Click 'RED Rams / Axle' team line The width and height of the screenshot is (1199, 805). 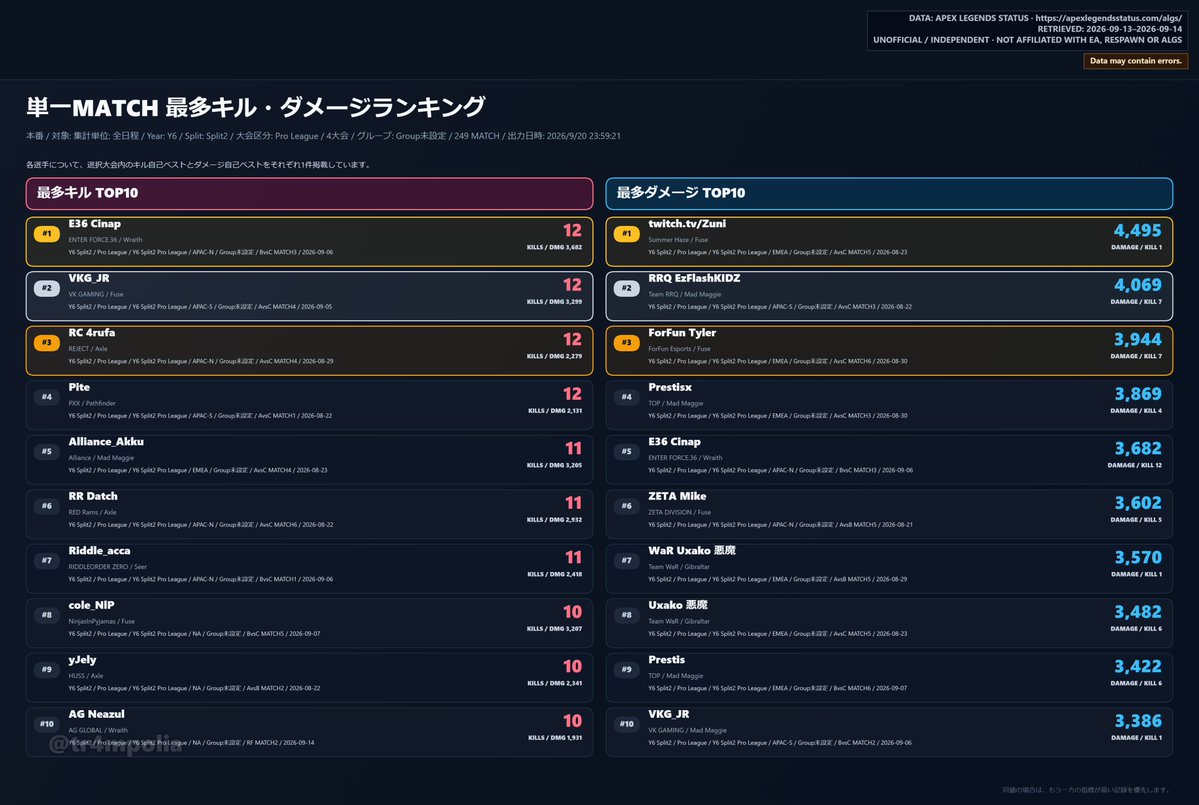[x=92, y=512]
